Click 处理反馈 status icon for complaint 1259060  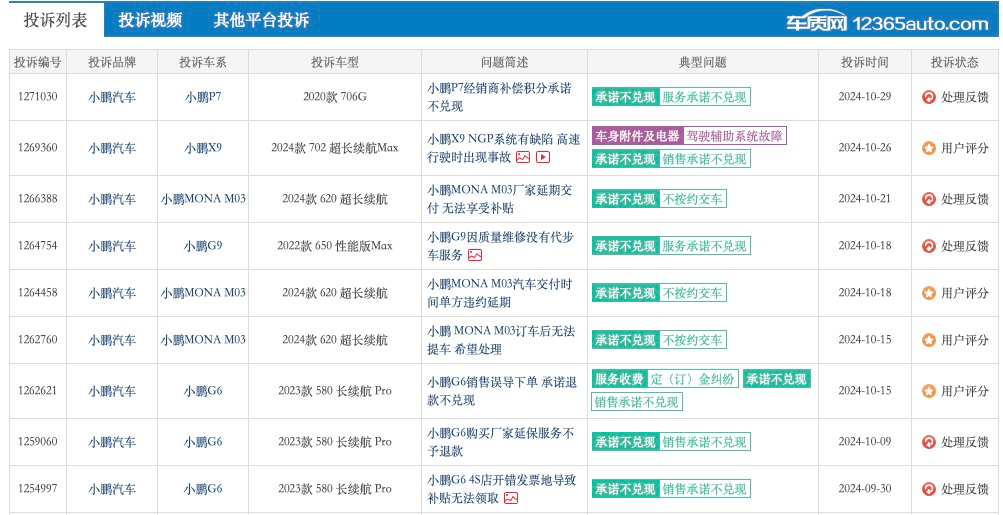(x=928, y=442)
